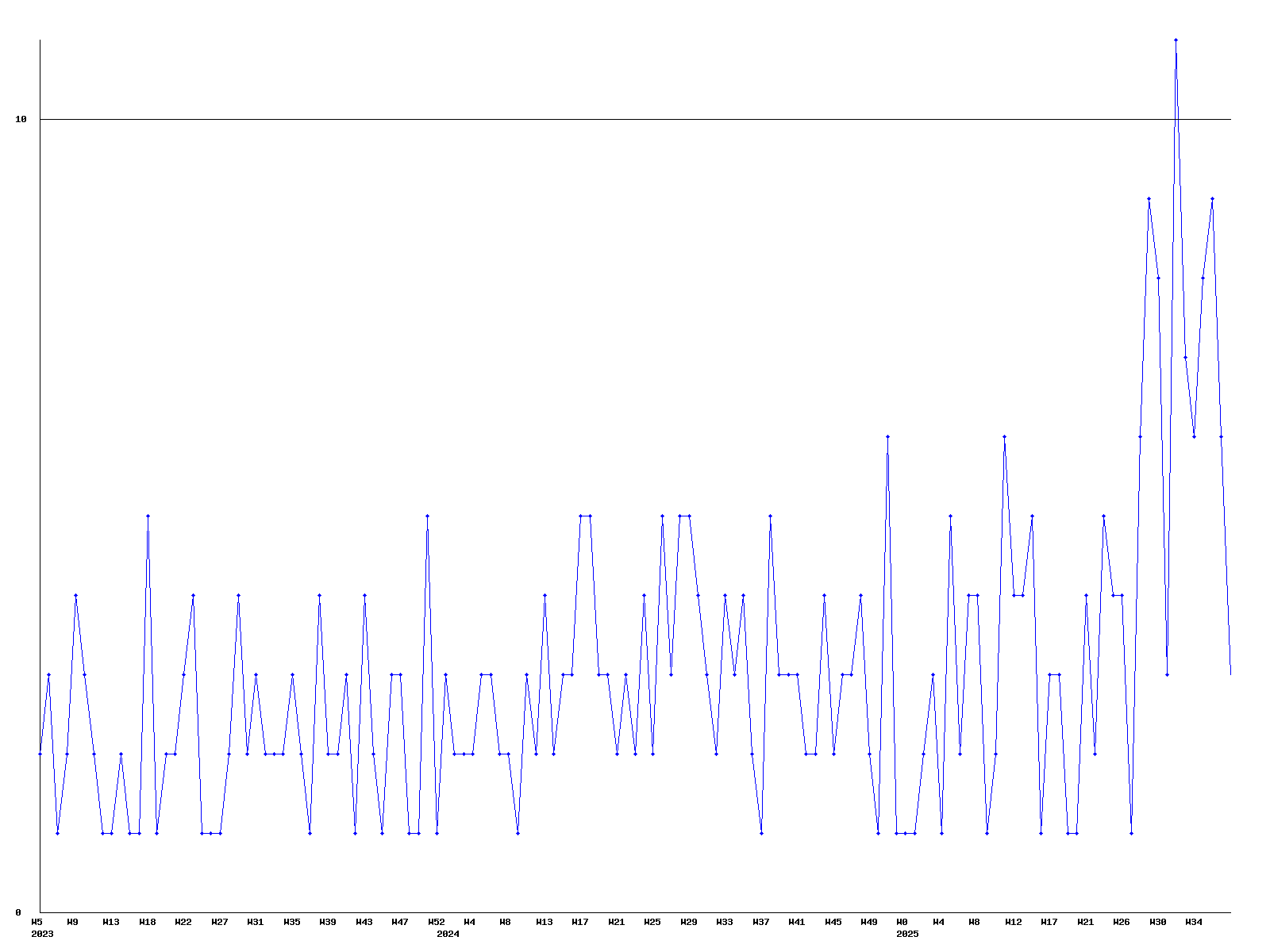The height and width of the screenshot is (952, 1270).
Task: Click the W0 x-axis tick label
Action: tap(902, 922)
